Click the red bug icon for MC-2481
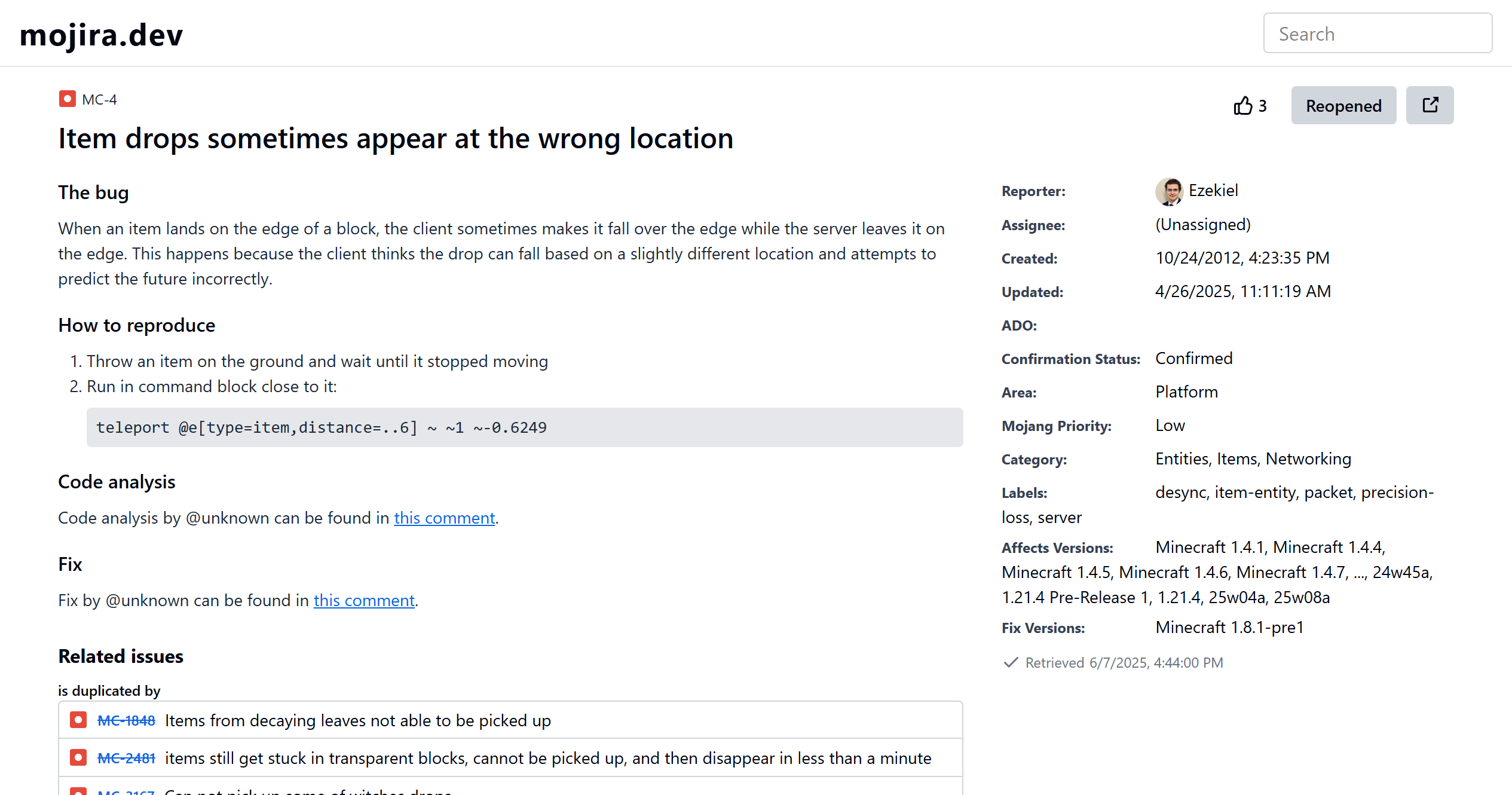The width and height of the screenshot is (1512, 795). click(78, 757)
